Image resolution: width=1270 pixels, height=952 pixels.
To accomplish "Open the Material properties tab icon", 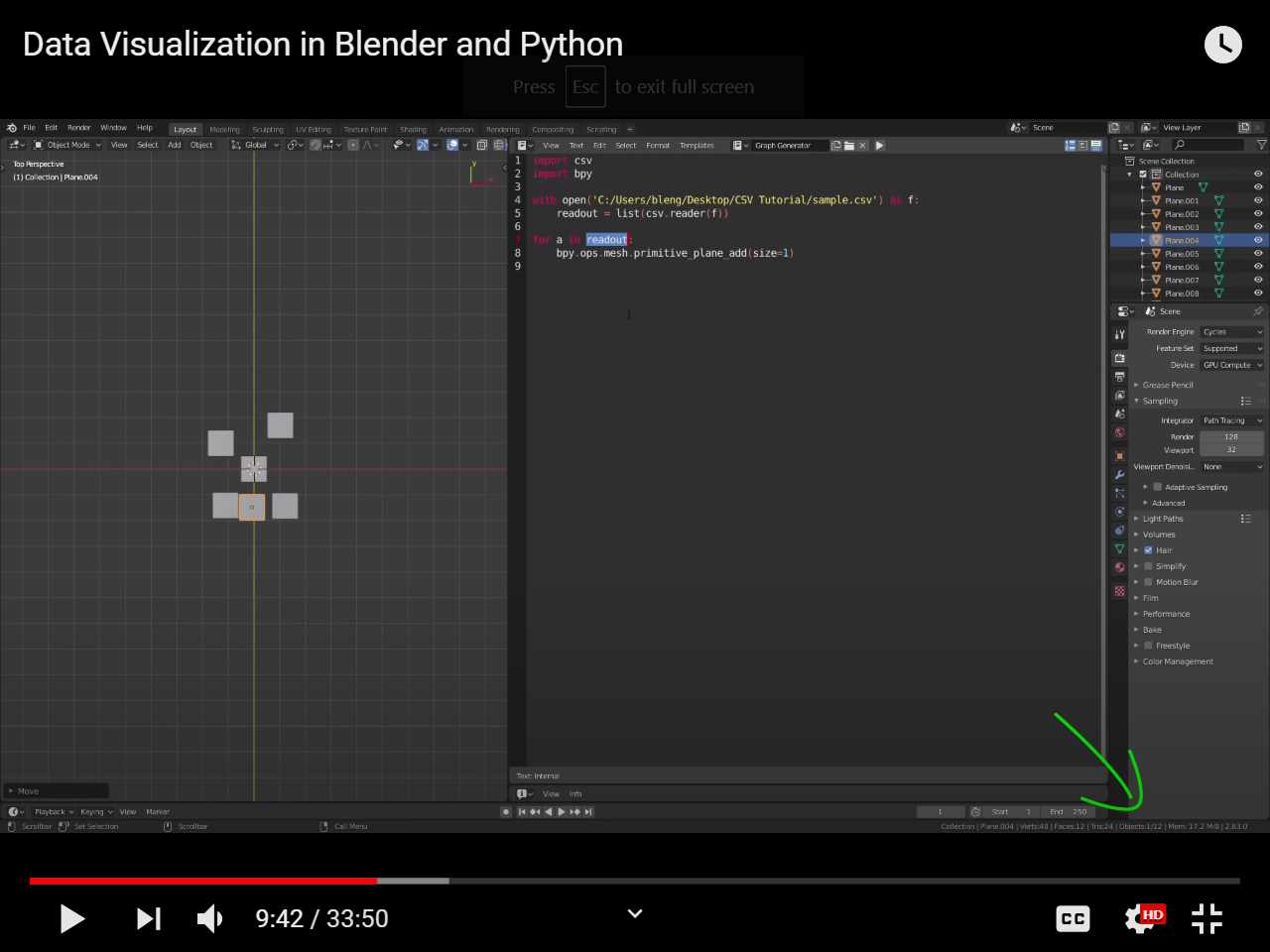I will click(1119, 567).
